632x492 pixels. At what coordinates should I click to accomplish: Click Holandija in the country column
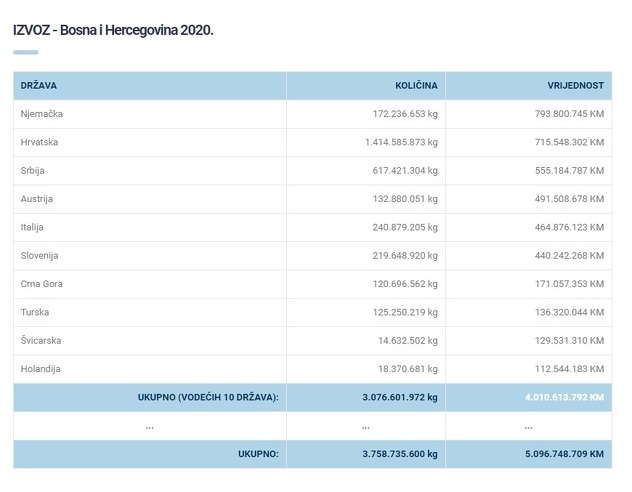[x=41, y=369]
